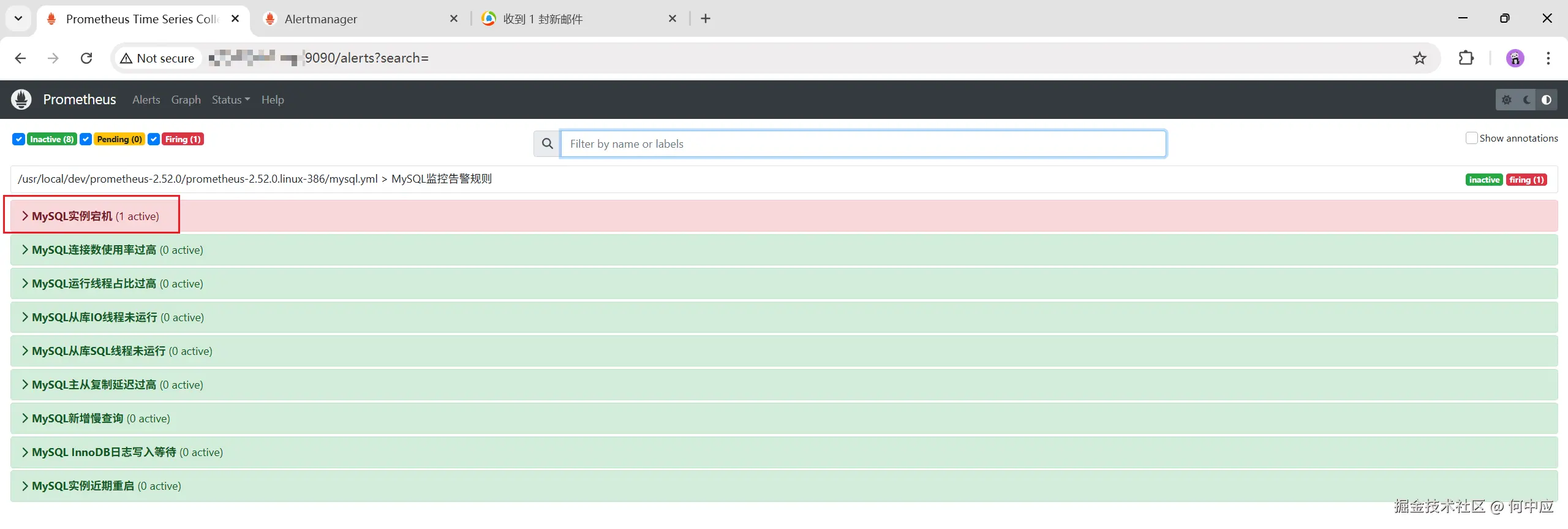Open a new browser tab with plus icon
1568x529 pixels.
point(706,18)
